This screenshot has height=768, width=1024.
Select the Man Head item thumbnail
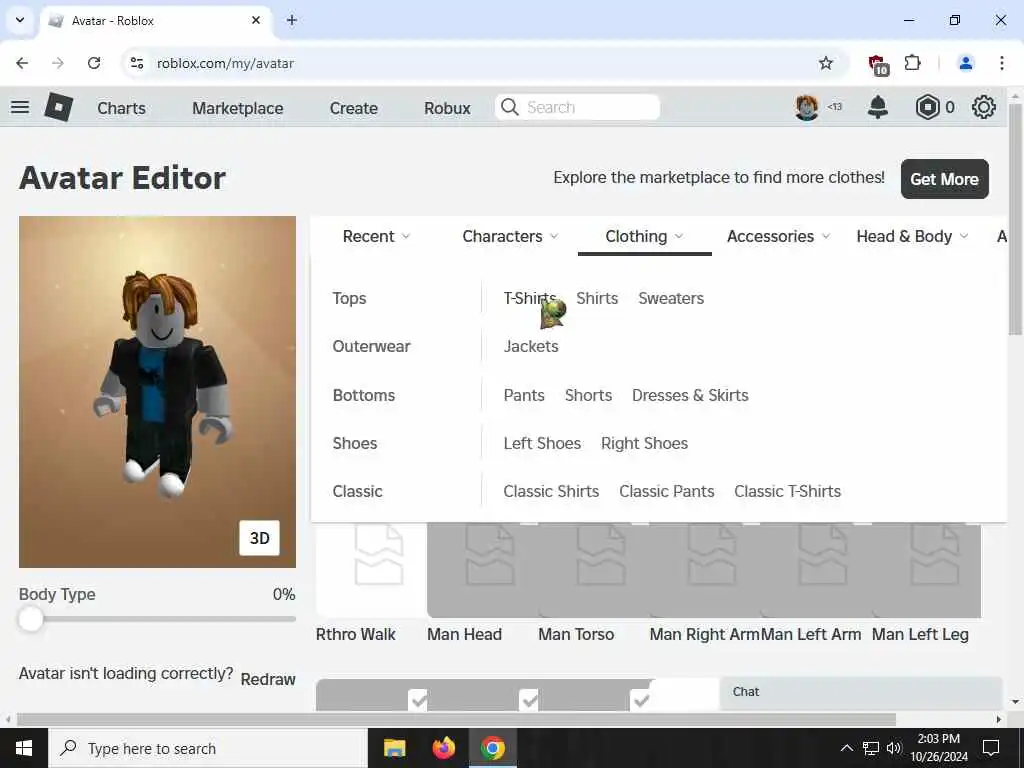[x=482, y=569]
